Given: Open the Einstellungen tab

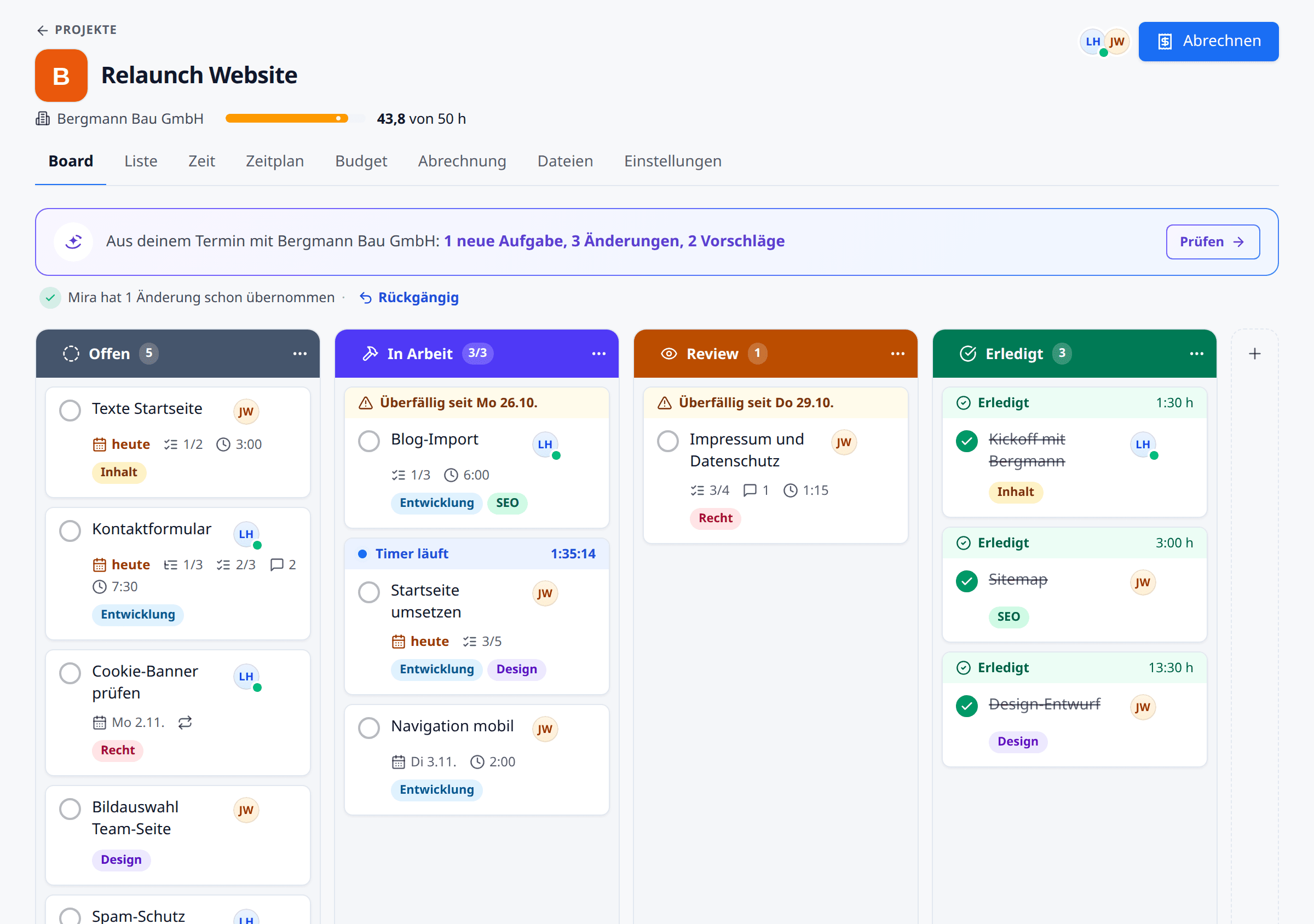Looking at the screenshot, I should [x=672, y=161].
